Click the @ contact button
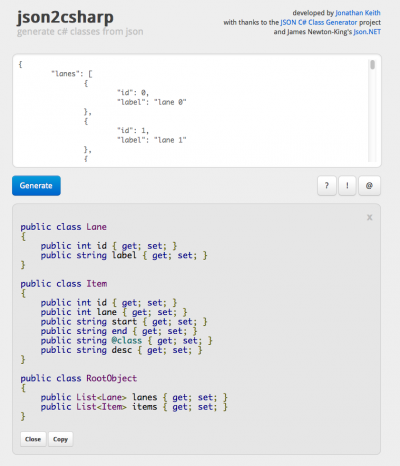This screenshot has width=400, height=466. point(369,186)
